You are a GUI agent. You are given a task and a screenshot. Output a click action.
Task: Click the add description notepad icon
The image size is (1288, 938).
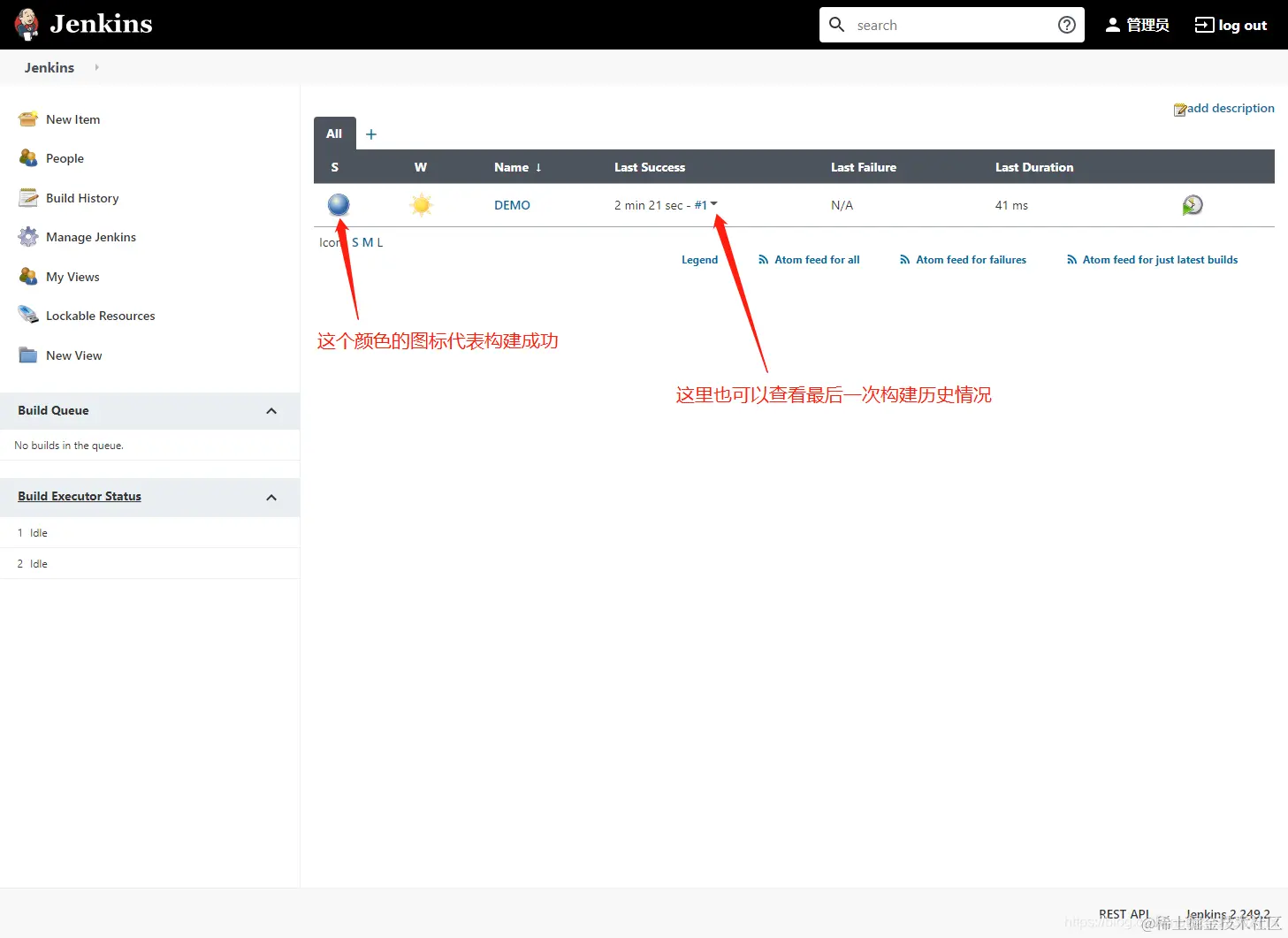coord(1180,110)
